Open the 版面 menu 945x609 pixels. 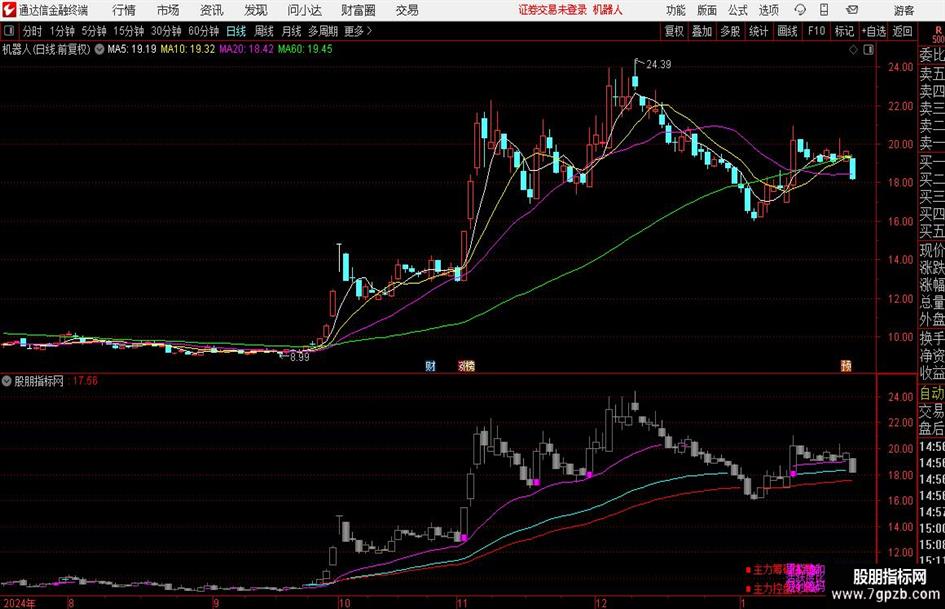tap(706, 10)
